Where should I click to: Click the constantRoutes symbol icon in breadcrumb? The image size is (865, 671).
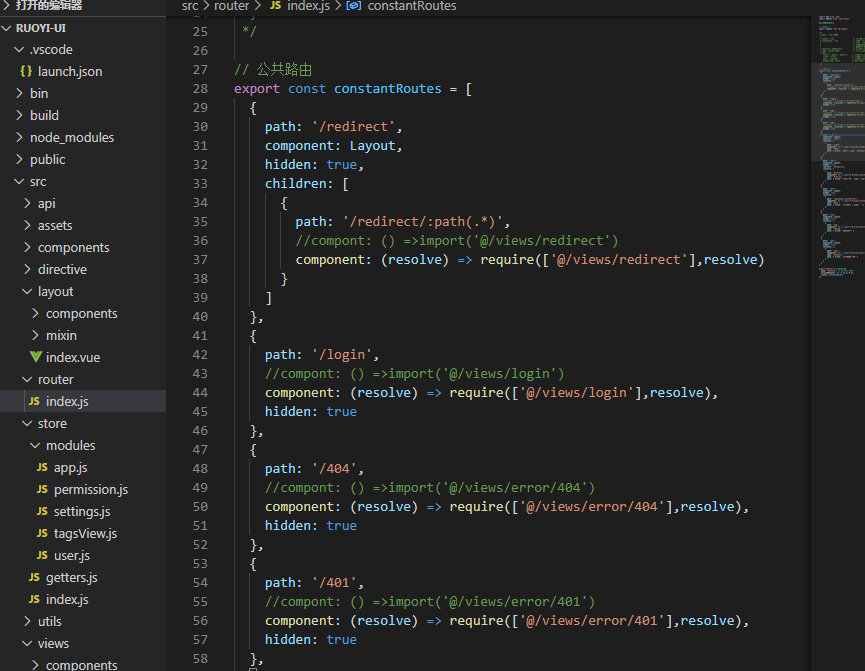(x=354, y=6)
